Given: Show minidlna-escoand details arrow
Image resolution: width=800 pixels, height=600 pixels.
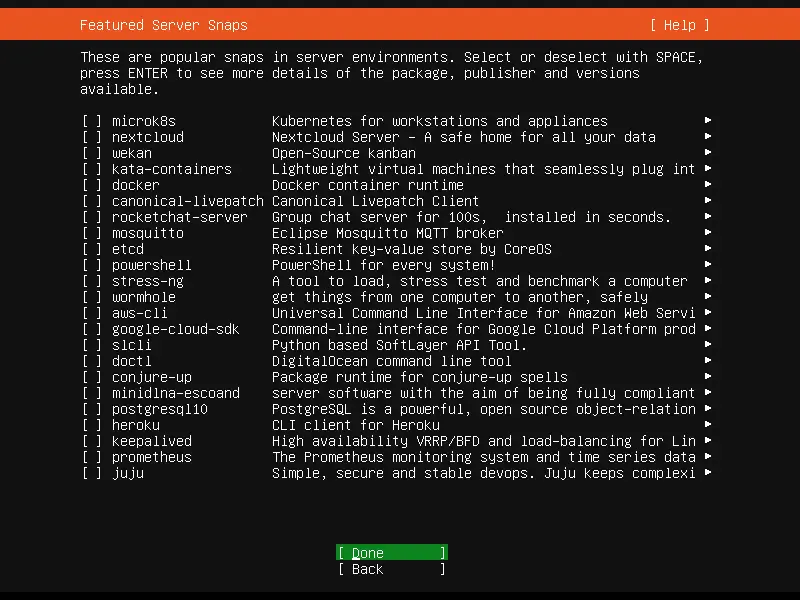Looking at the screenshot, I should pos(708,392).
